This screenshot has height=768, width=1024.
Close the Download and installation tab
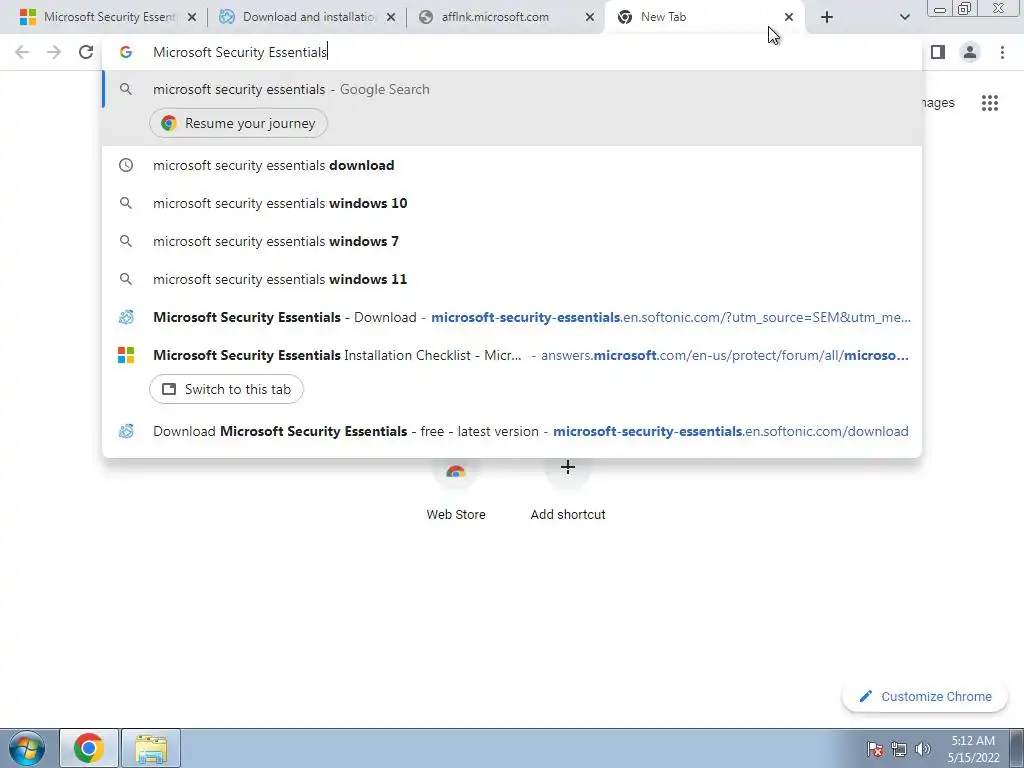391,18
